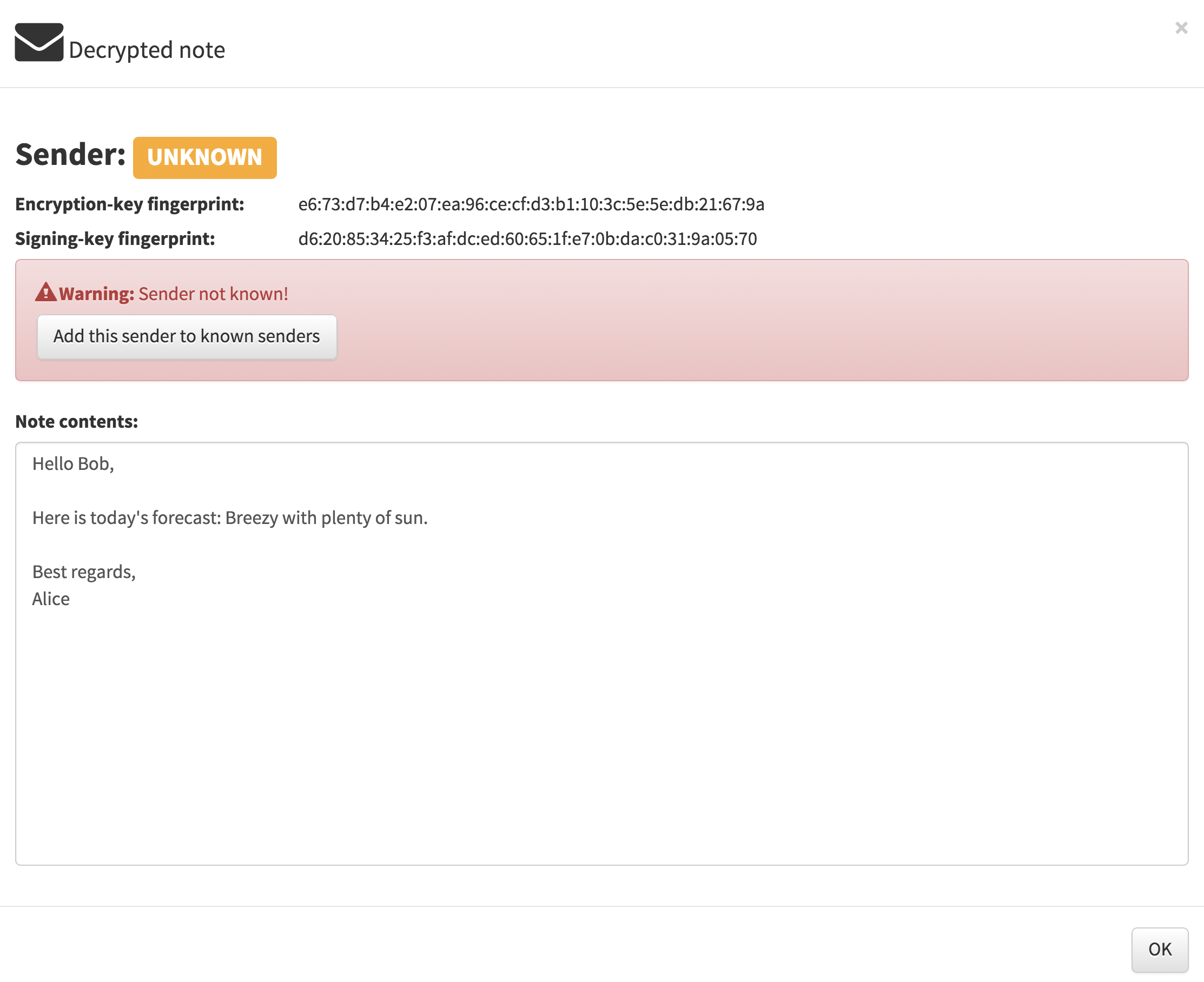Click the Sender heading label

click(x=70, y=155)
